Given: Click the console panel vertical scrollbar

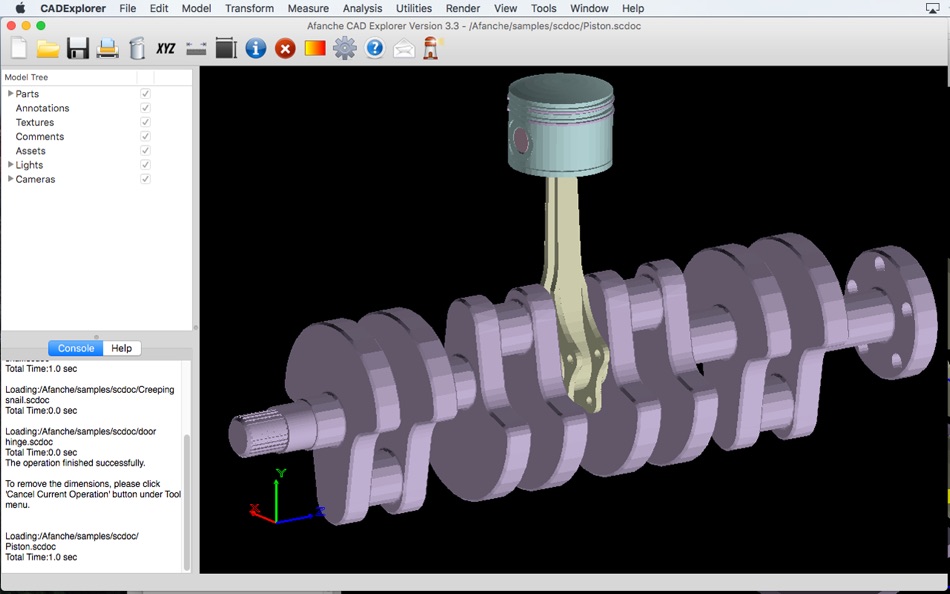Looking at the screenshot, I should (187, 503).
